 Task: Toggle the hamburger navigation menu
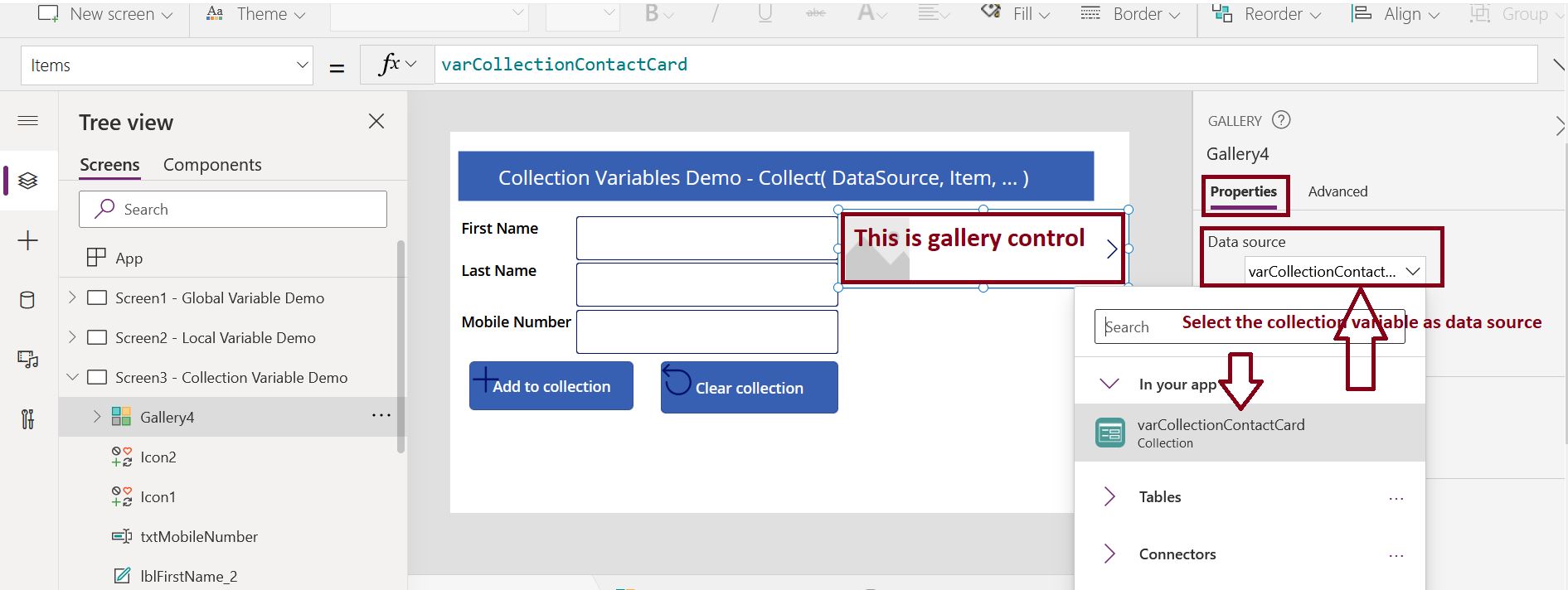28,121
